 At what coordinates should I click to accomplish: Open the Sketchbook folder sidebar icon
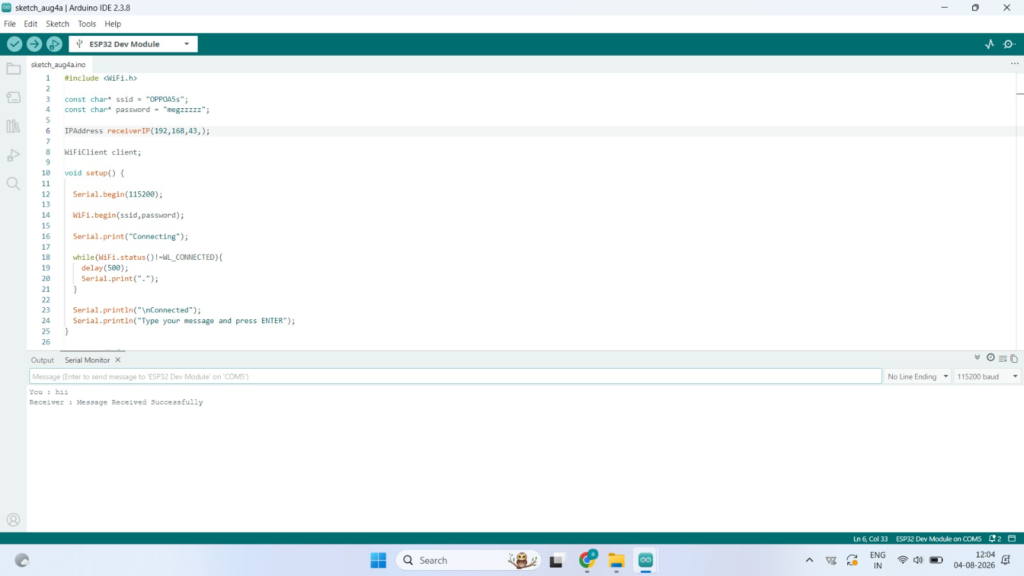pyautogui.click(x=13, y=69)
